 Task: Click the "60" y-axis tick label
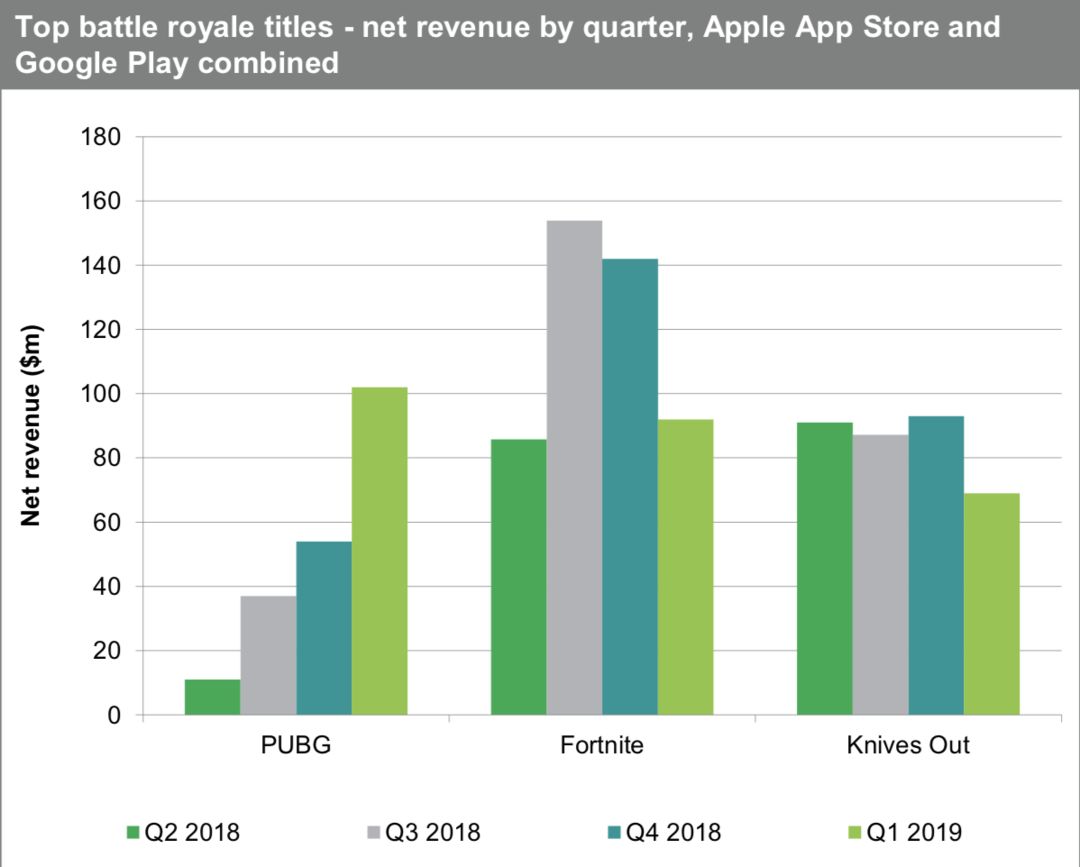point(107,523)
